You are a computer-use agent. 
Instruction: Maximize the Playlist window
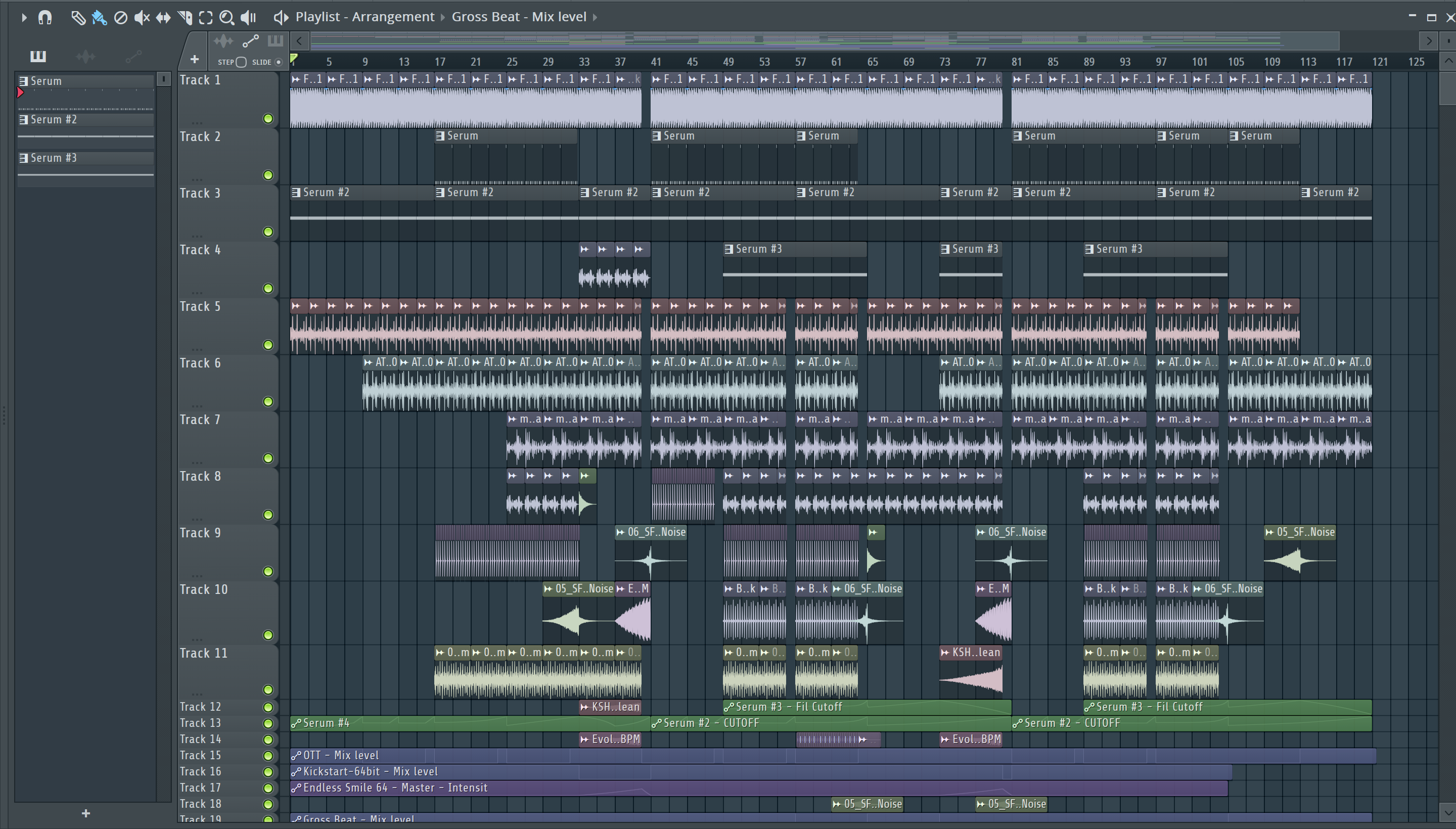point(1431,17)
